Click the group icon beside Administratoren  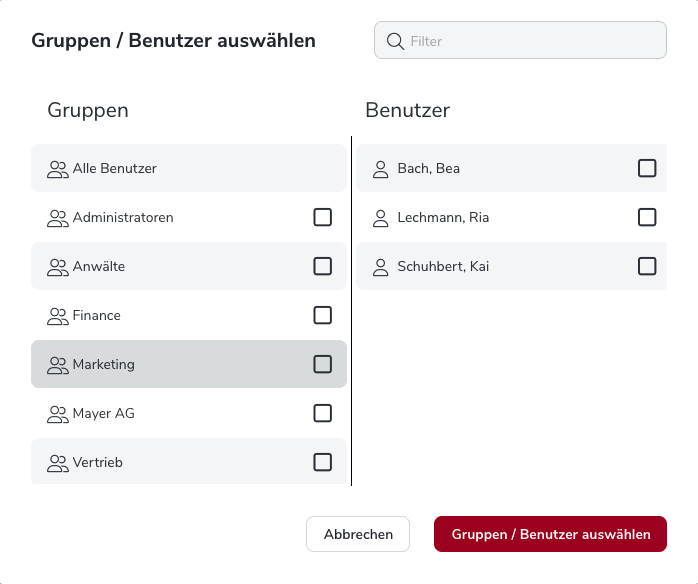[x=57, y=218]
